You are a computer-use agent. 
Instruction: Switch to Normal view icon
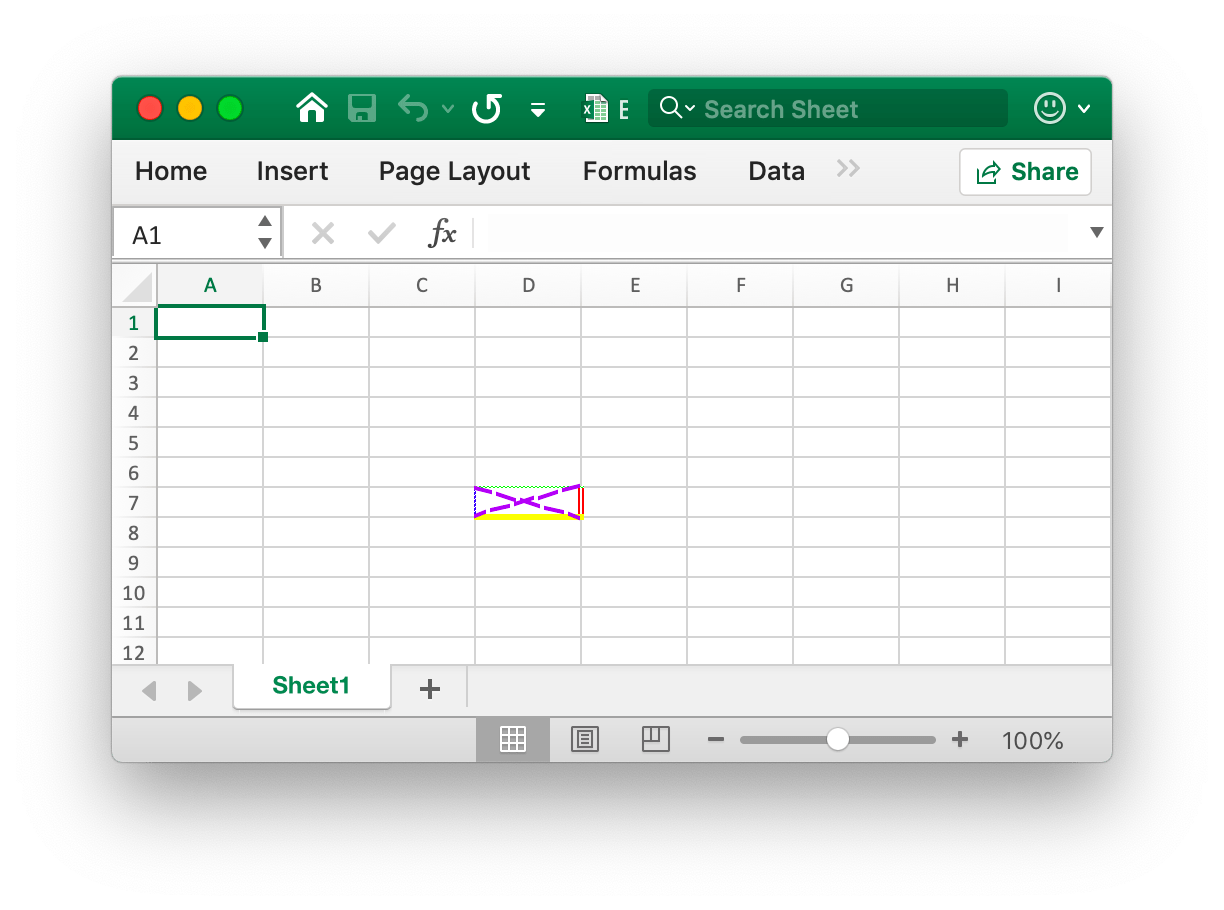pos(513,740)
